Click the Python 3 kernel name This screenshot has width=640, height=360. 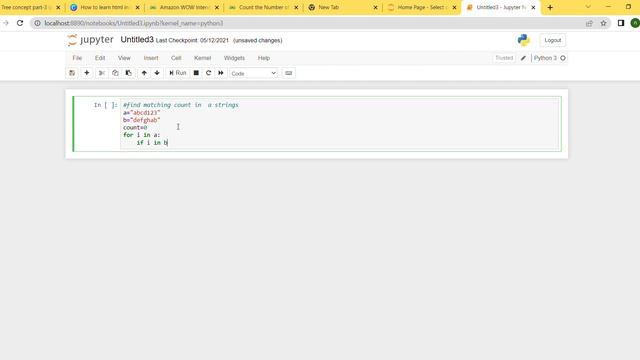click(x=545, y=58)
